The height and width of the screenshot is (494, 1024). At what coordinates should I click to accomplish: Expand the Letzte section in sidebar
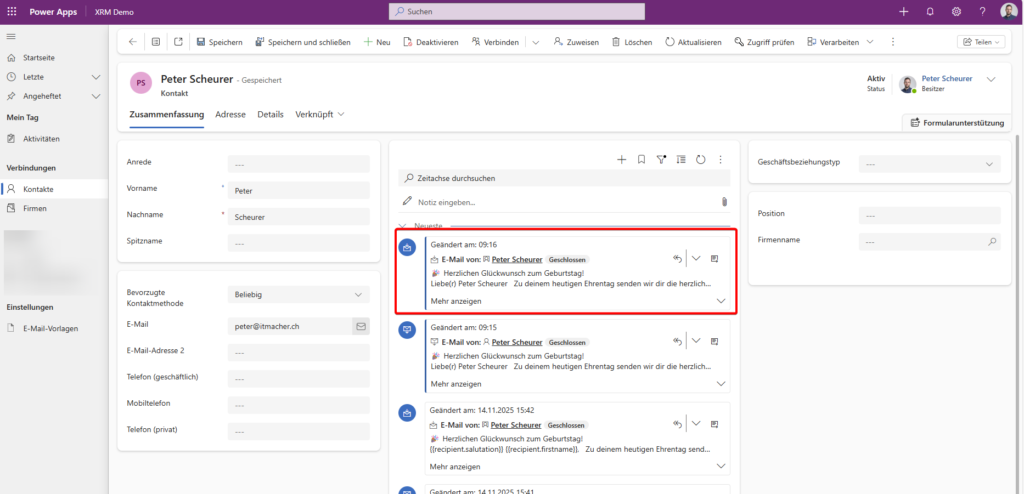[96, 77]
